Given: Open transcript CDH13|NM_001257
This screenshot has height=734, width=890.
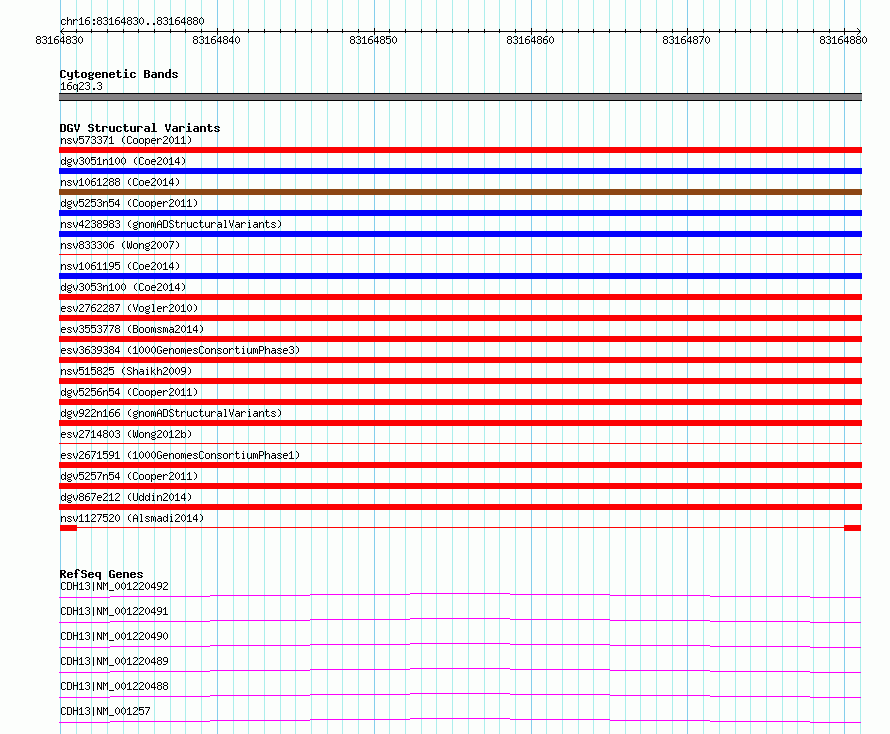Looking at the screenshot, I should tap(105, 711).
